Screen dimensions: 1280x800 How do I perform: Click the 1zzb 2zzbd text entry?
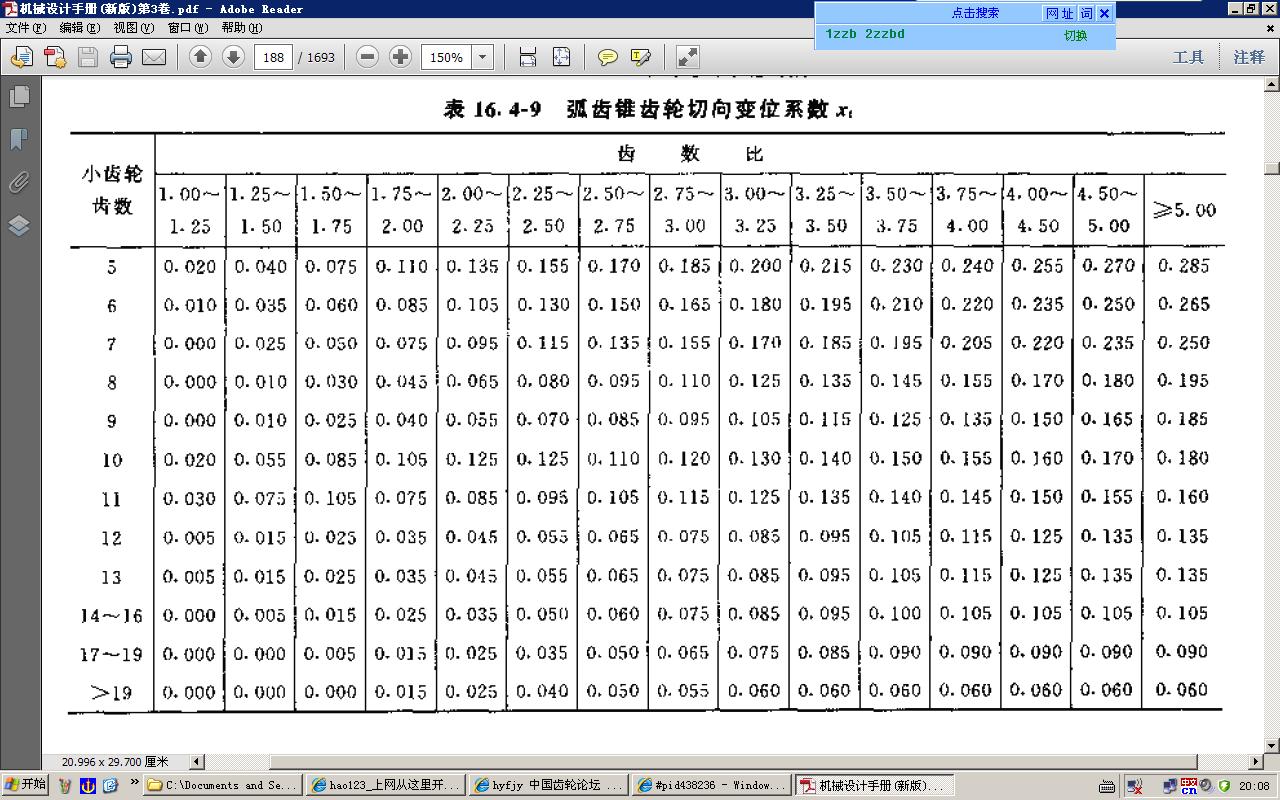865,34
